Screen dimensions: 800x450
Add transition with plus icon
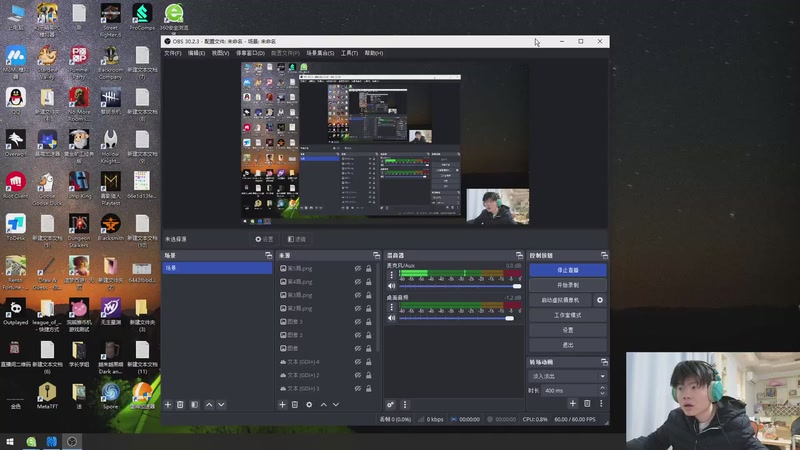tap(573, 404)
